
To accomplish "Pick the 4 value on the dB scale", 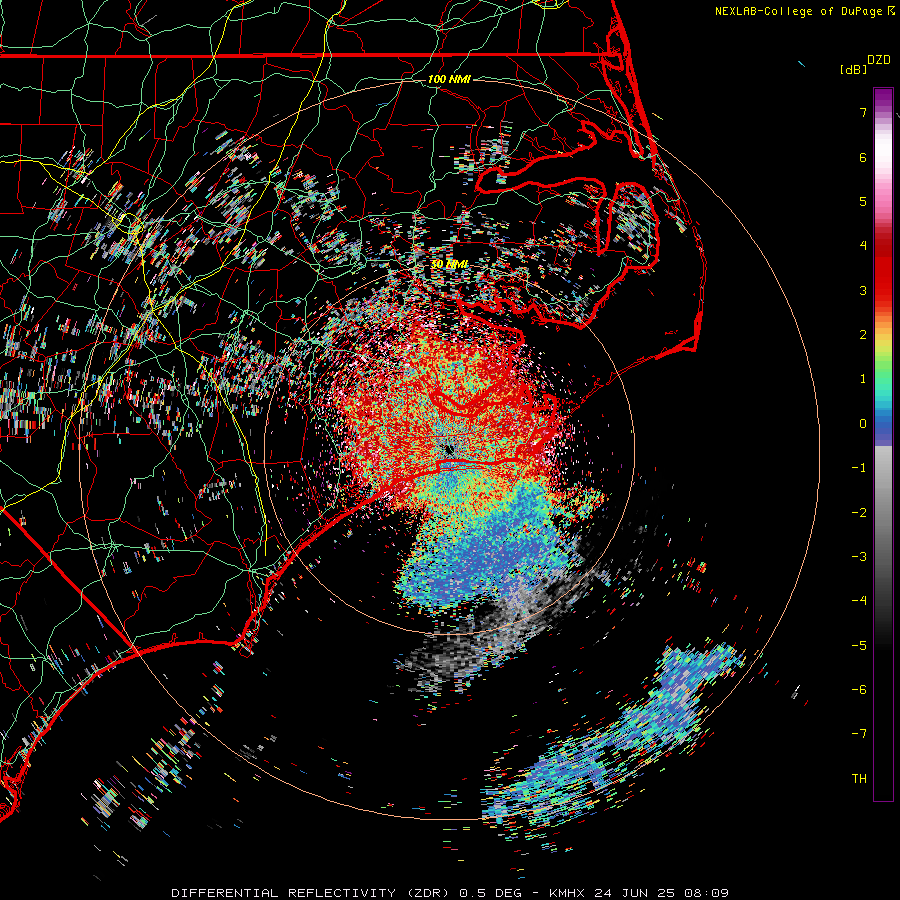I will [x=863, y=246].
